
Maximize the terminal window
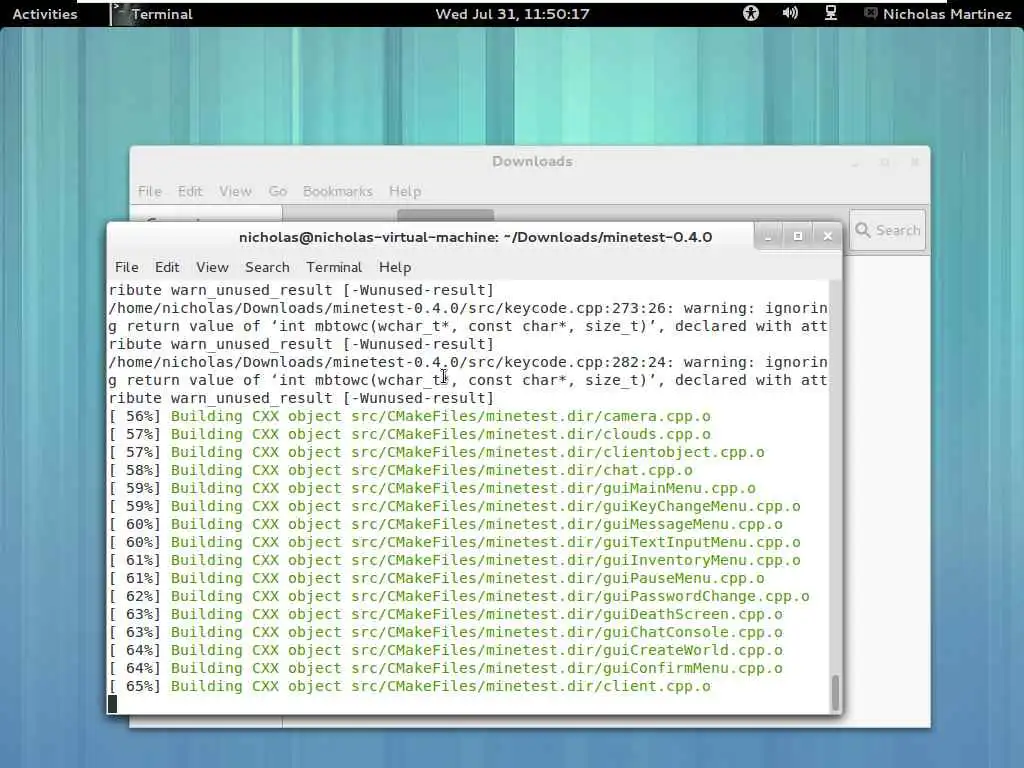[x=797, y=236]
